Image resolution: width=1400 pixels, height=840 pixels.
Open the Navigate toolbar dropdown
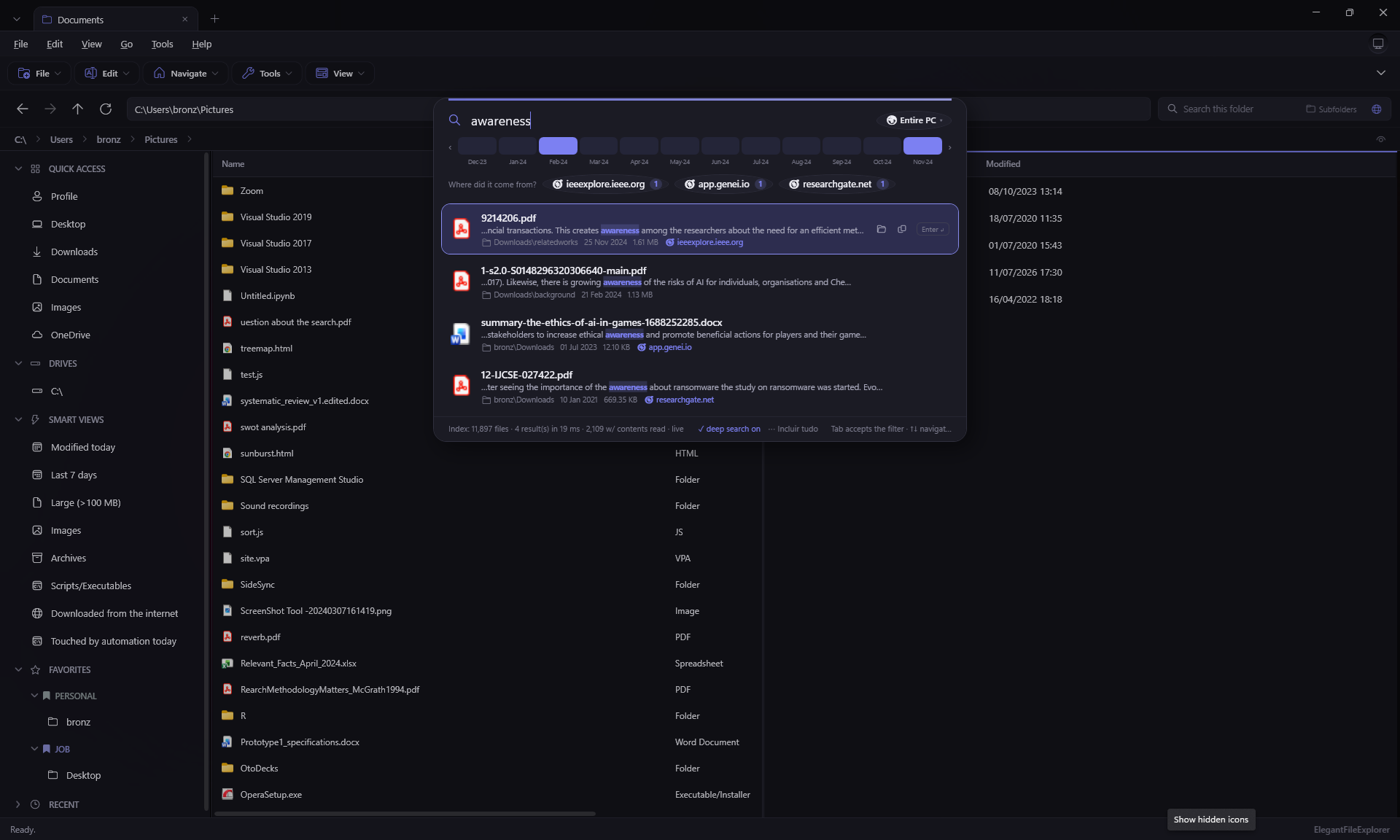(186, 74)
